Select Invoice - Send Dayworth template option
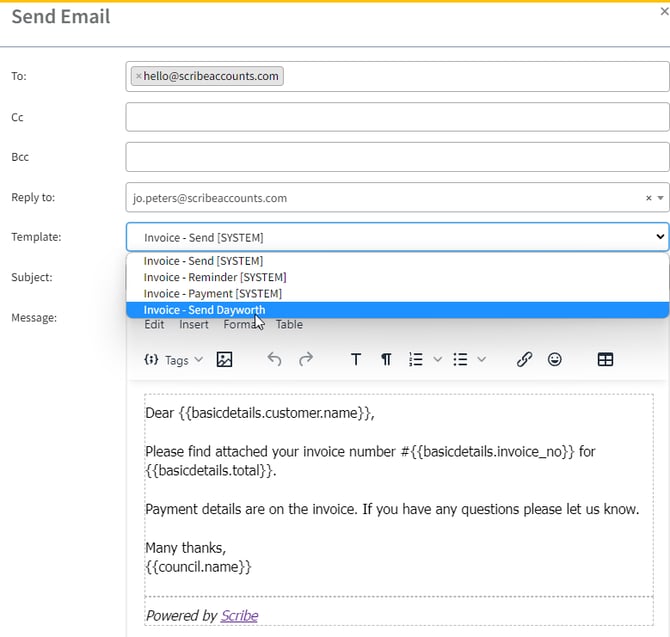The width and height of the screenshot is (670, 637). click(204, 310)
